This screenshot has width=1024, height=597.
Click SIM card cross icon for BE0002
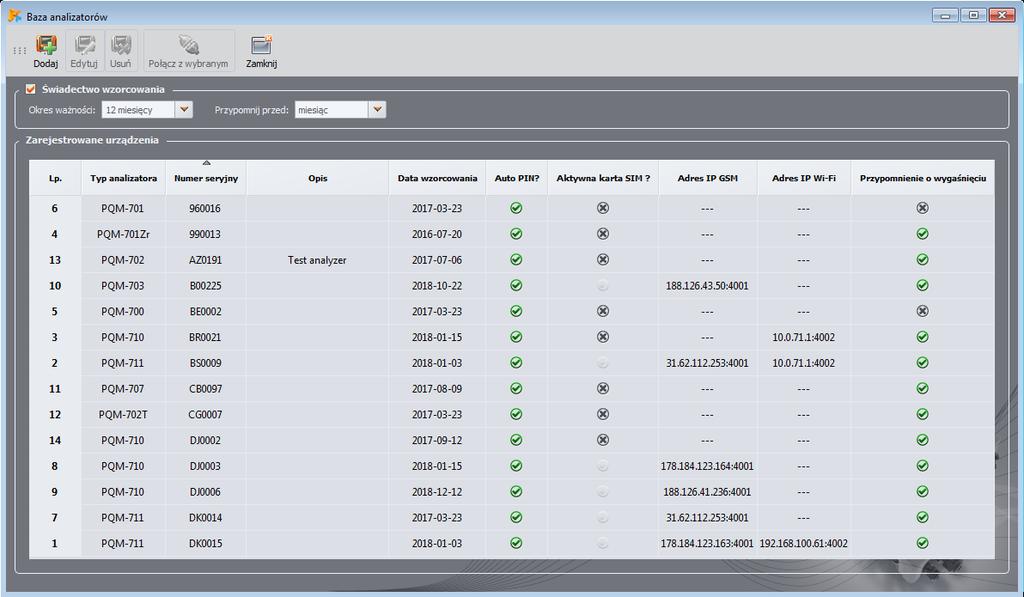click(603, 311)
